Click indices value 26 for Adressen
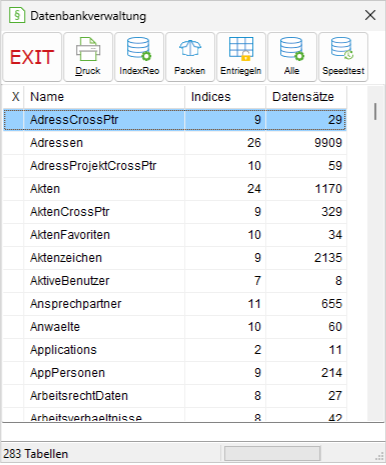This screenshot has height=465, width=386. pos(254,143)
